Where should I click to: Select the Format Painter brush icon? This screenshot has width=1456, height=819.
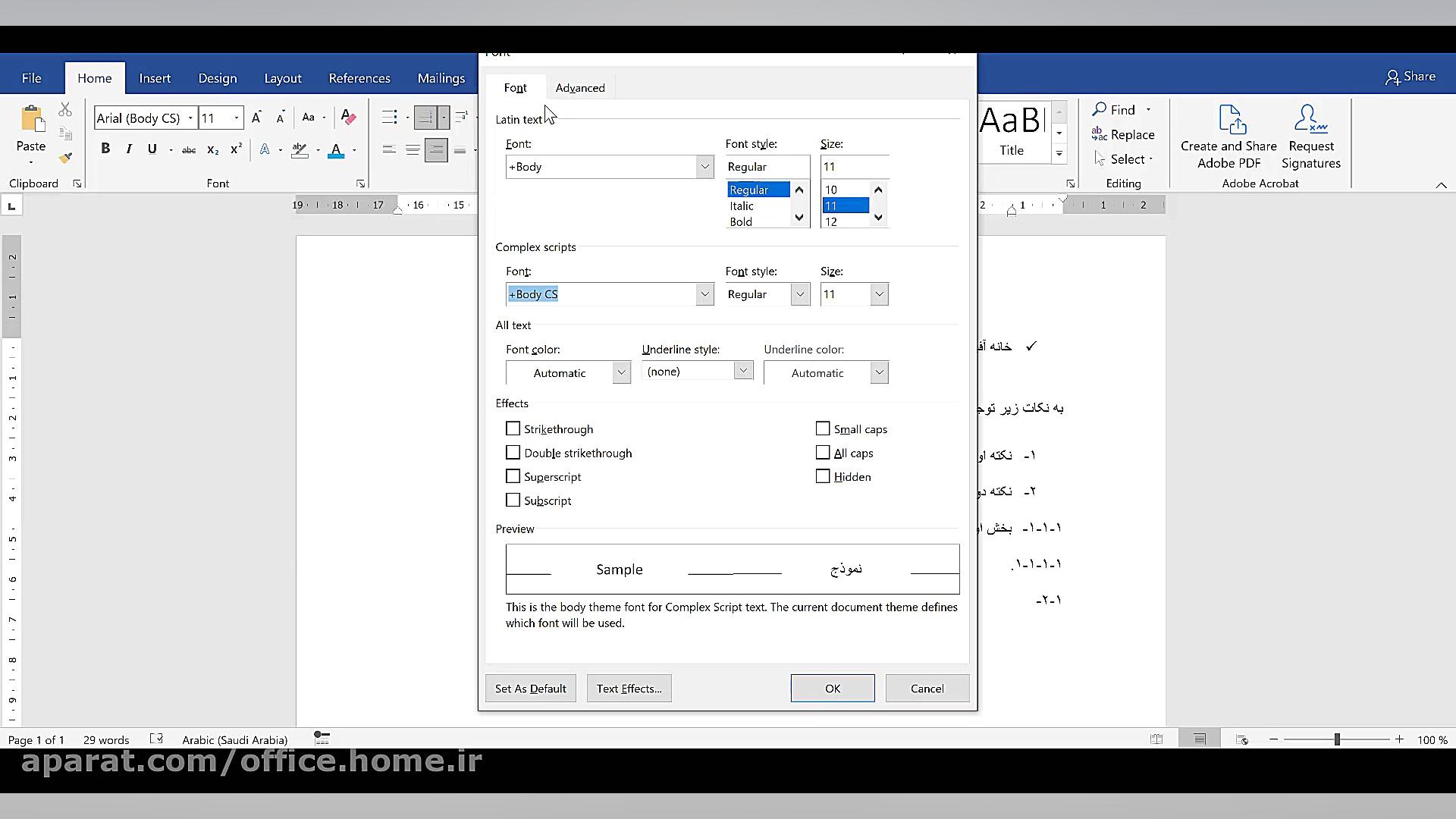point(66,158)
